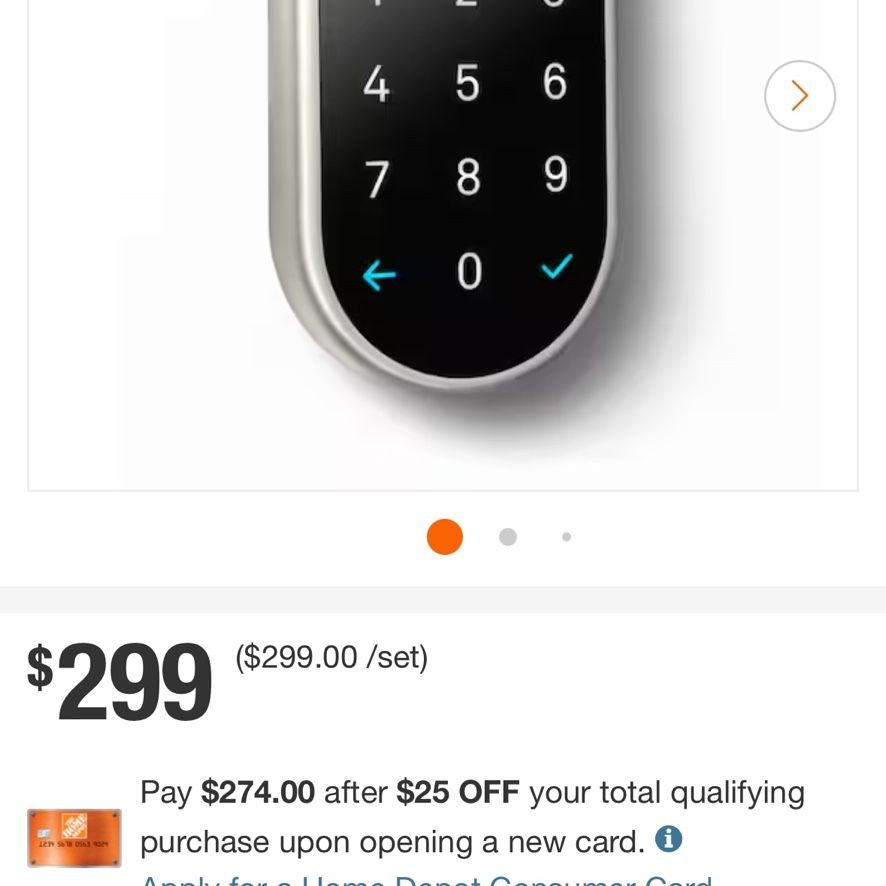Tap the $25 OFF offer text
The image size is (886, 886).
click(x=458, y=792)
